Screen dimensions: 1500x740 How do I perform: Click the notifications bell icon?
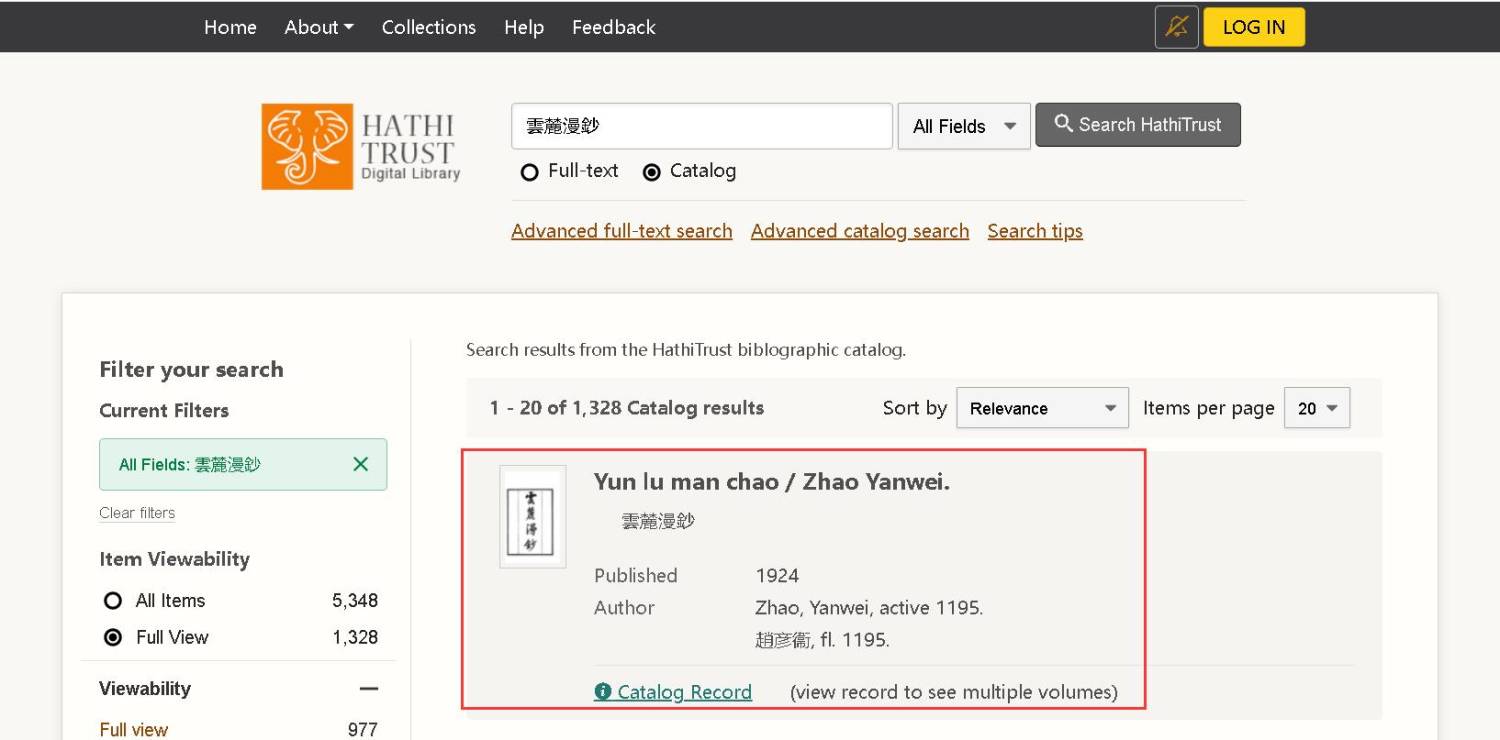click(x=1177, y=27)
